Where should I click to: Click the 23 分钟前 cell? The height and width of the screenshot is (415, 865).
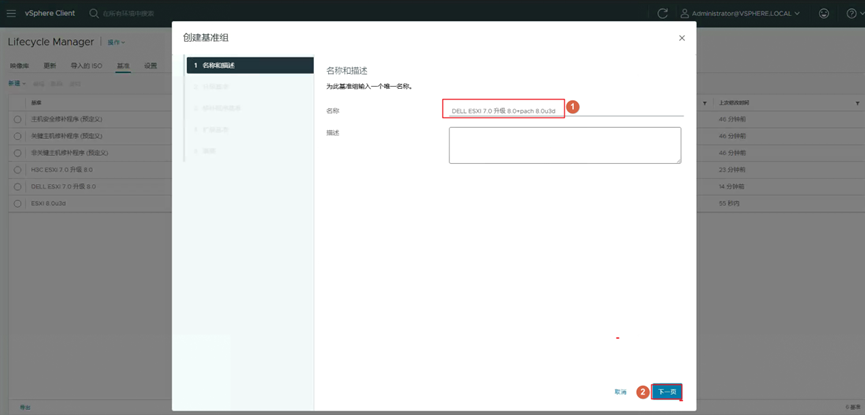click(x=731, y=169)
